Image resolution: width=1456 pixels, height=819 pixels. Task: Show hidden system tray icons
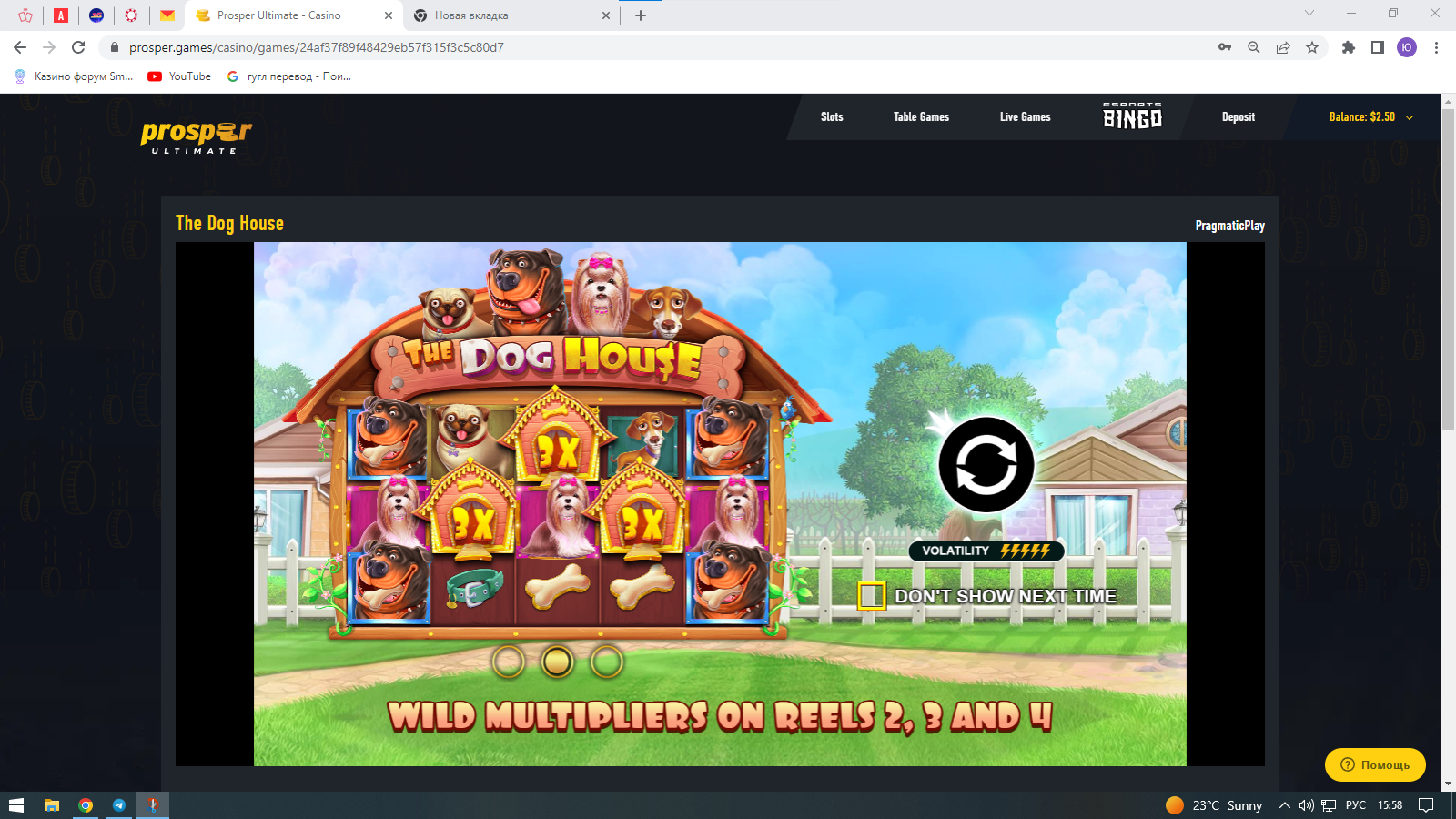coord(1285,805)
